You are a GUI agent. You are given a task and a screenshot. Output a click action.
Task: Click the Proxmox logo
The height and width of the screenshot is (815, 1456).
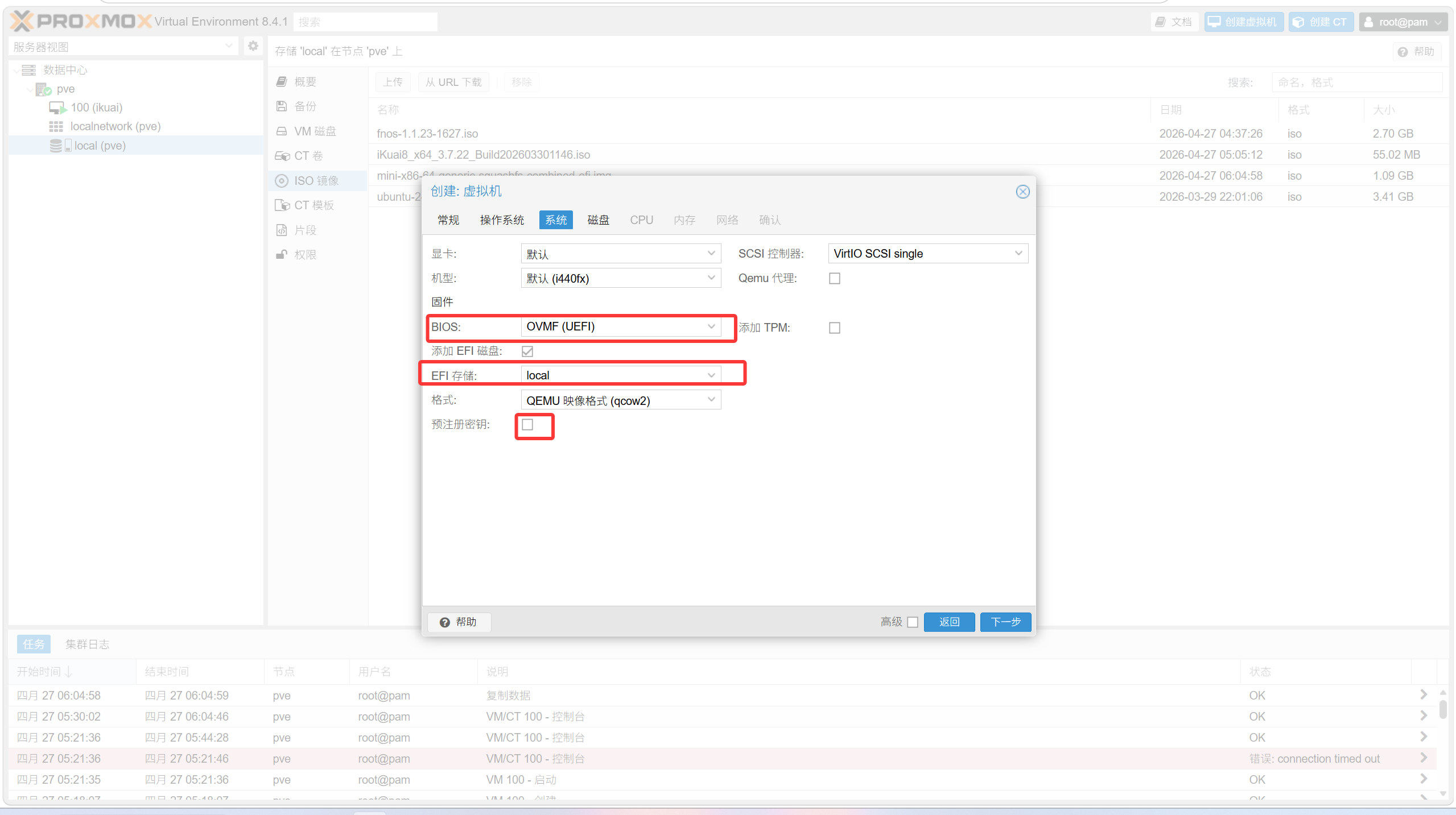point(81,22)
